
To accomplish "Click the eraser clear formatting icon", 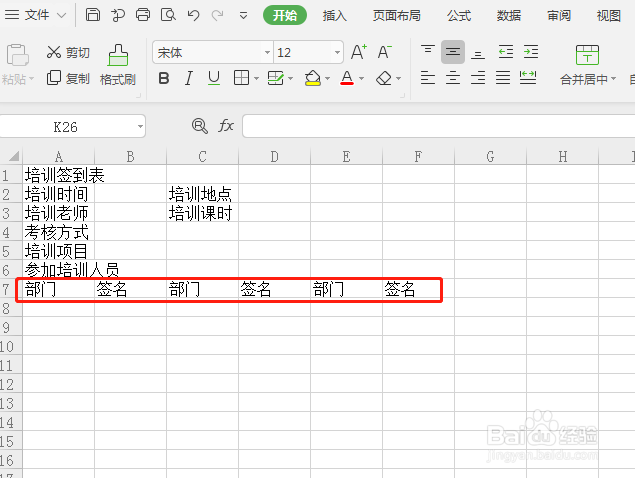I will click(x=384, y=78).
